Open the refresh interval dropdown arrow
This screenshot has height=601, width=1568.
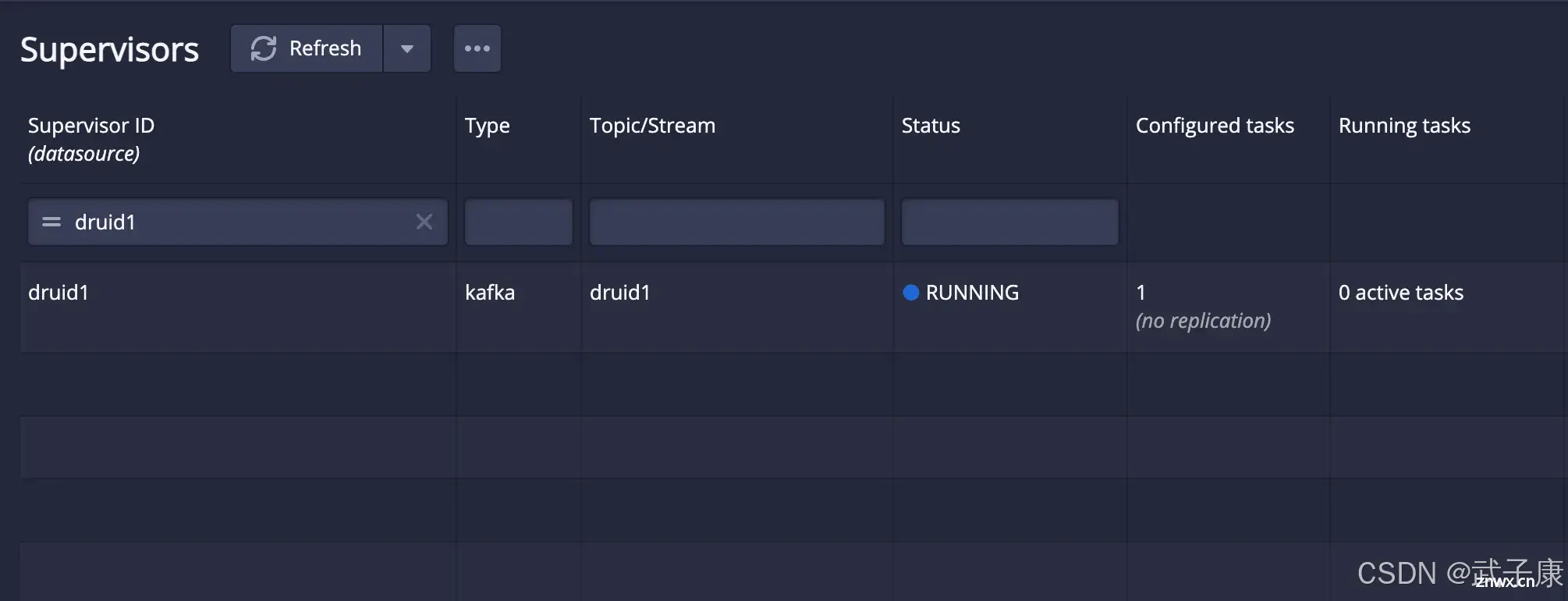pyautogui.click(x=407, y=48)
